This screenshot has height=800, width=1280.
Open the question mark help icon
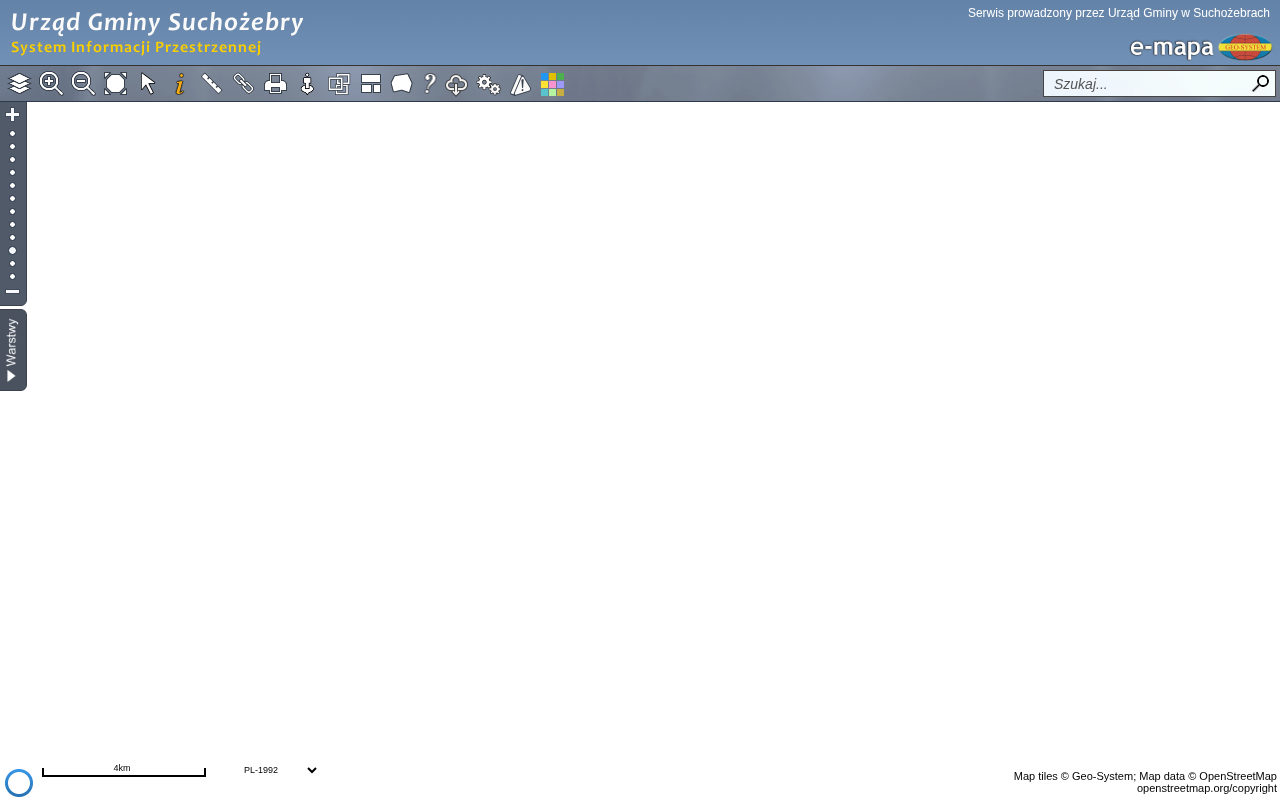[430, 84]
